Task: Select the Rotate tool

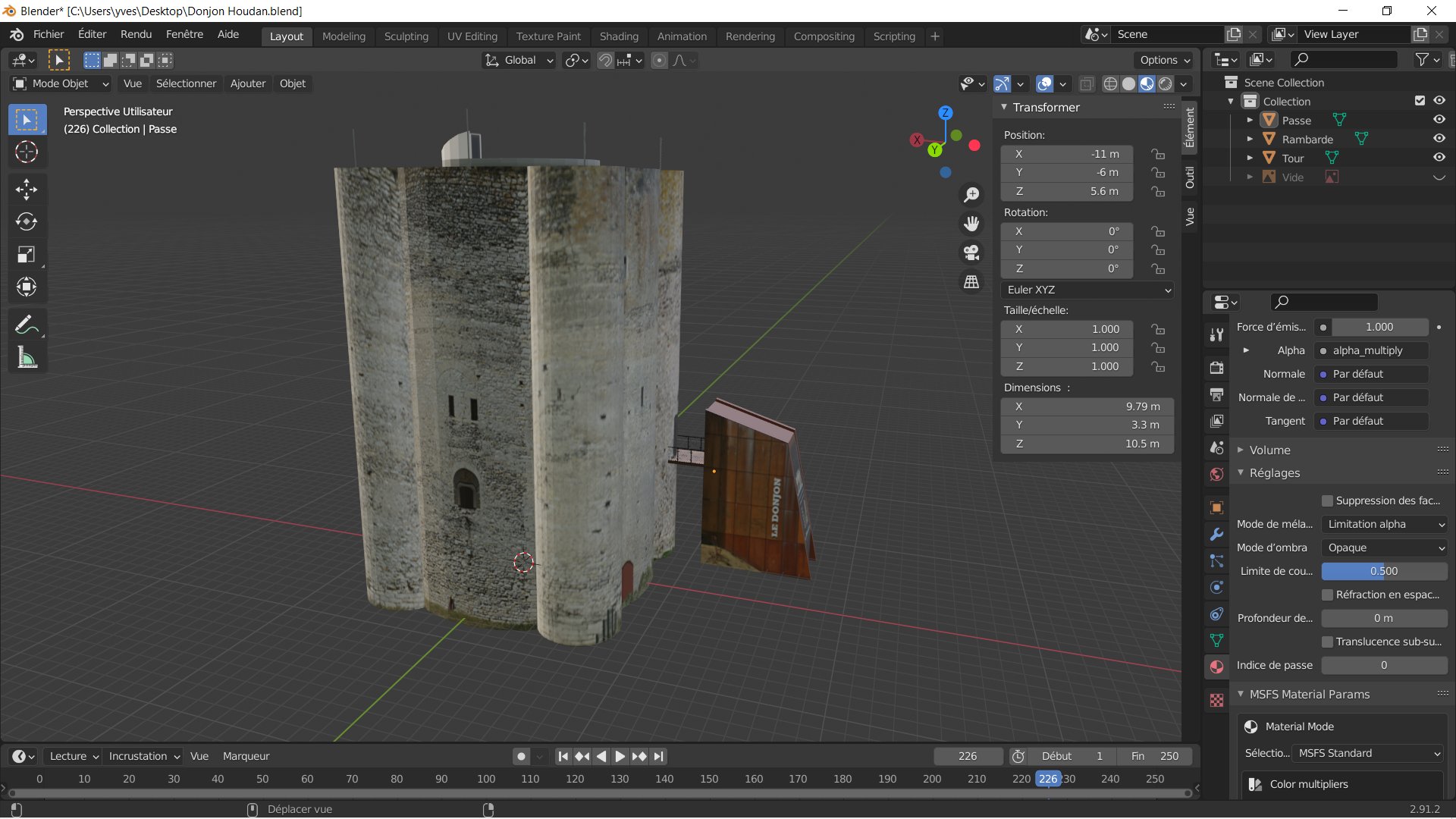Action: pyautogui.click(x=27, y=221)
